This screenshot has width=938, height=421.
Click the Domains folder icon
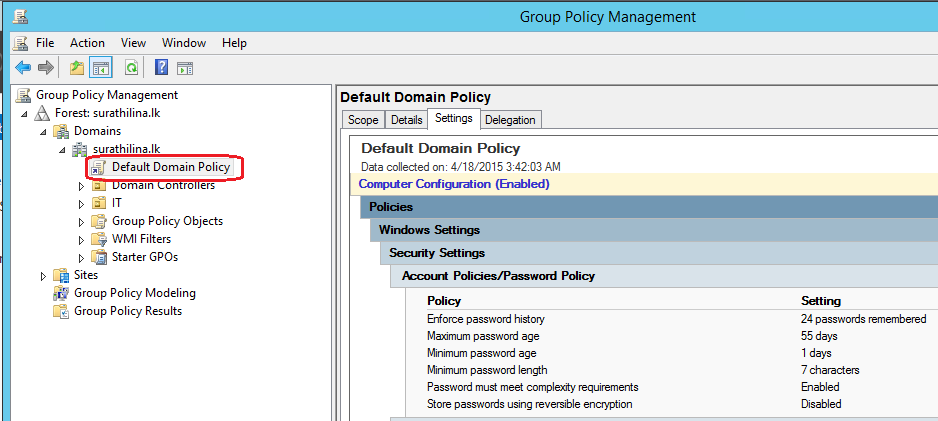pos(61,131)
